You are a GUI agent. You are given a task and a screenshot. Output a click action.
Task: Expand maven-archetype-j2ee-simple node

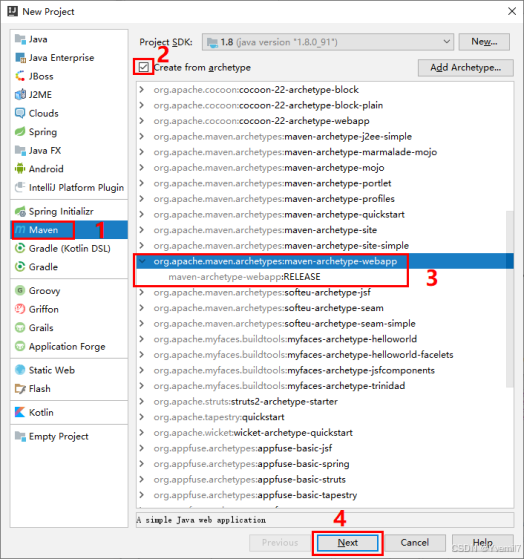[142, 136]
